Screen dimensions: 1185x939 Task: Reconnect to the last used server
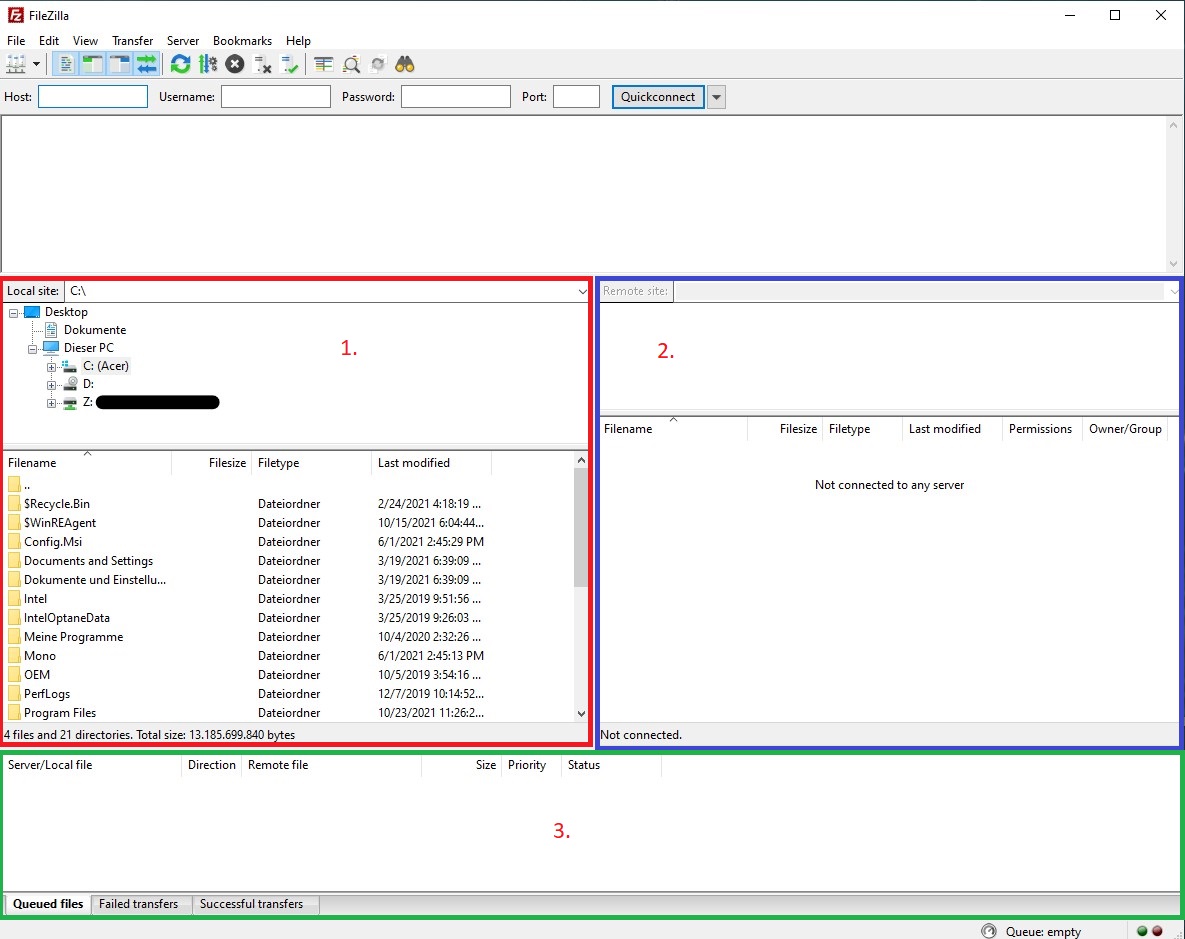(x=289, y=64)
